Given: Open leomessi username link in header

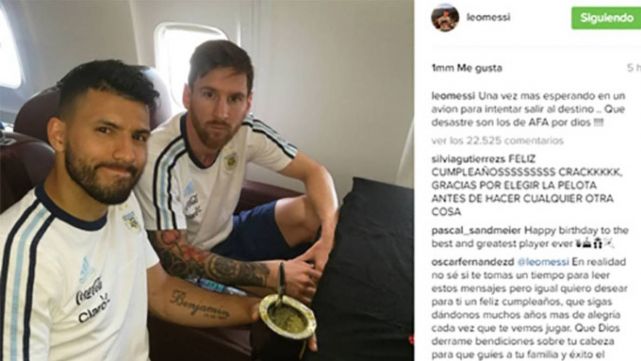Looking at the screenshot, I should click(488, 18).
